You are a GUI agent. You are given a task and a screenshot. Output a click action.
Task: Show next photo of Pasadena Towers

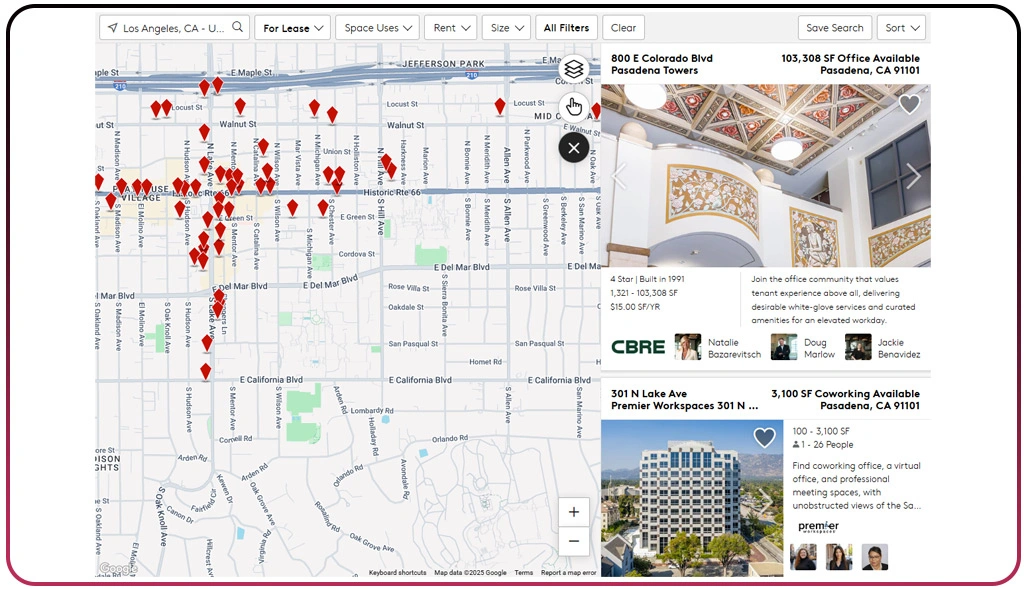coord(913,176)
